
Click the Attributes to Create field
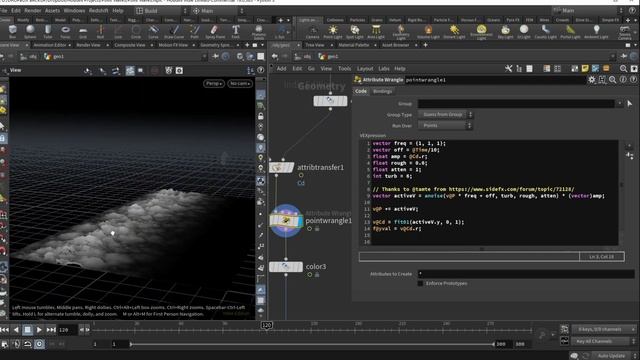[526, 274]
